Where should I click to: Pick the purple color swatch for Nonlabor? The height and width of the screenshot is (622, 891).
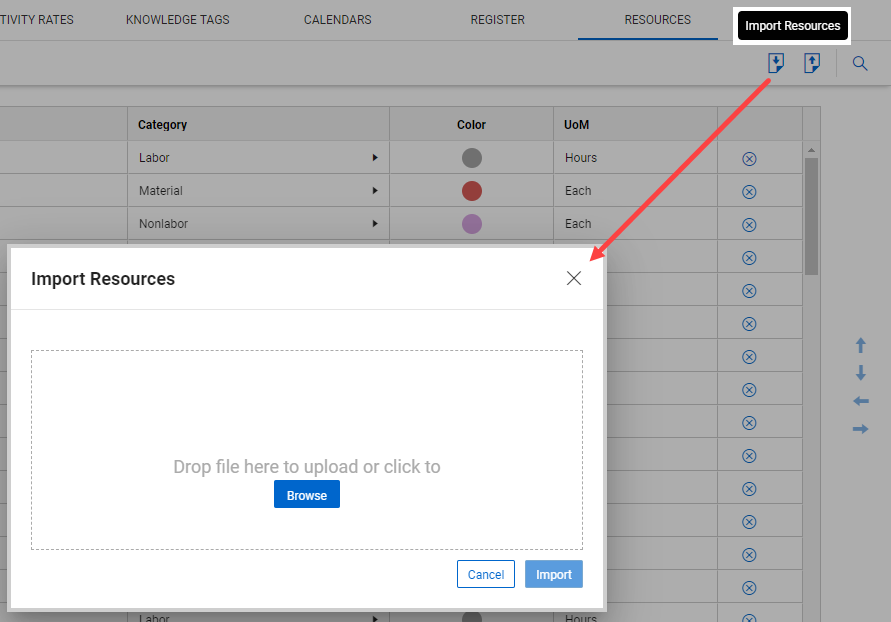pyautogui.click(x=472, y=224)
